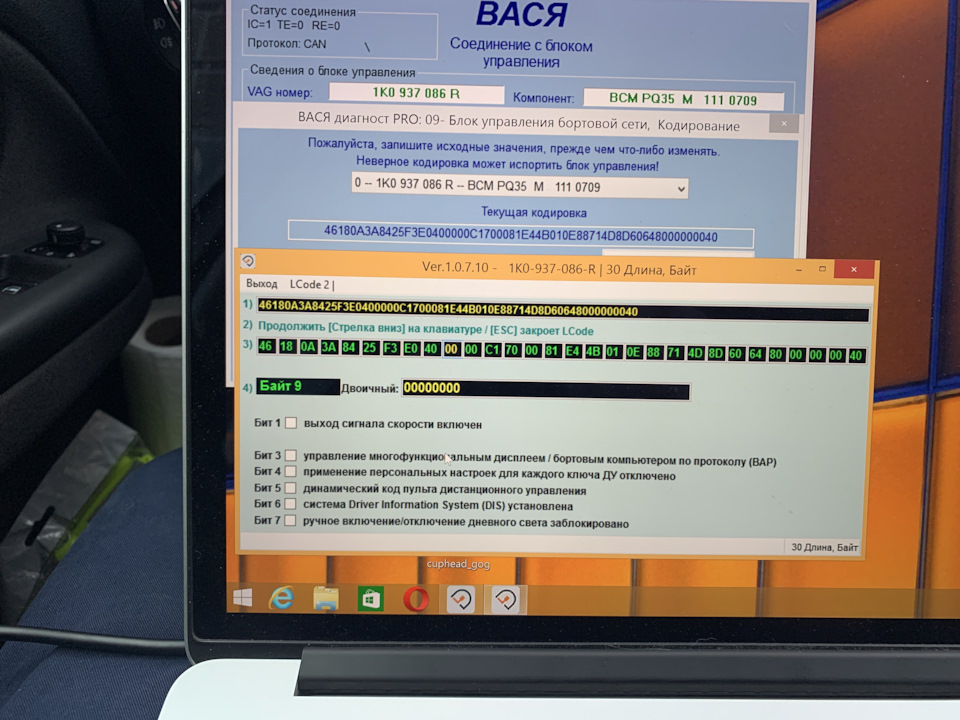Select byte cell 64
Screen dimensions: 960x720
pos(756,354)
